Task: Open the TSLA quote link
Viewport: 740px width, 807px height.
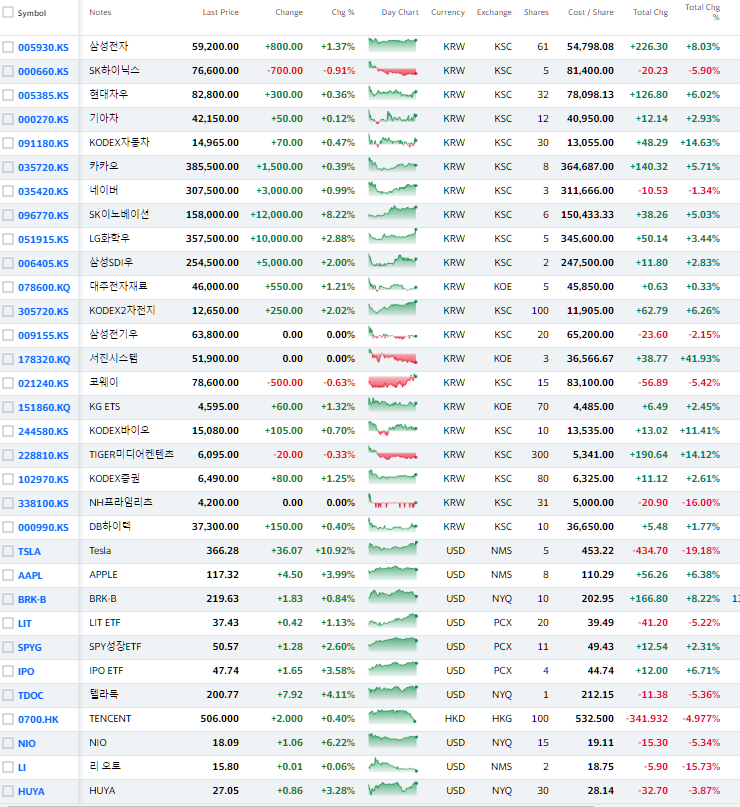Action: (x=29, y=552)
